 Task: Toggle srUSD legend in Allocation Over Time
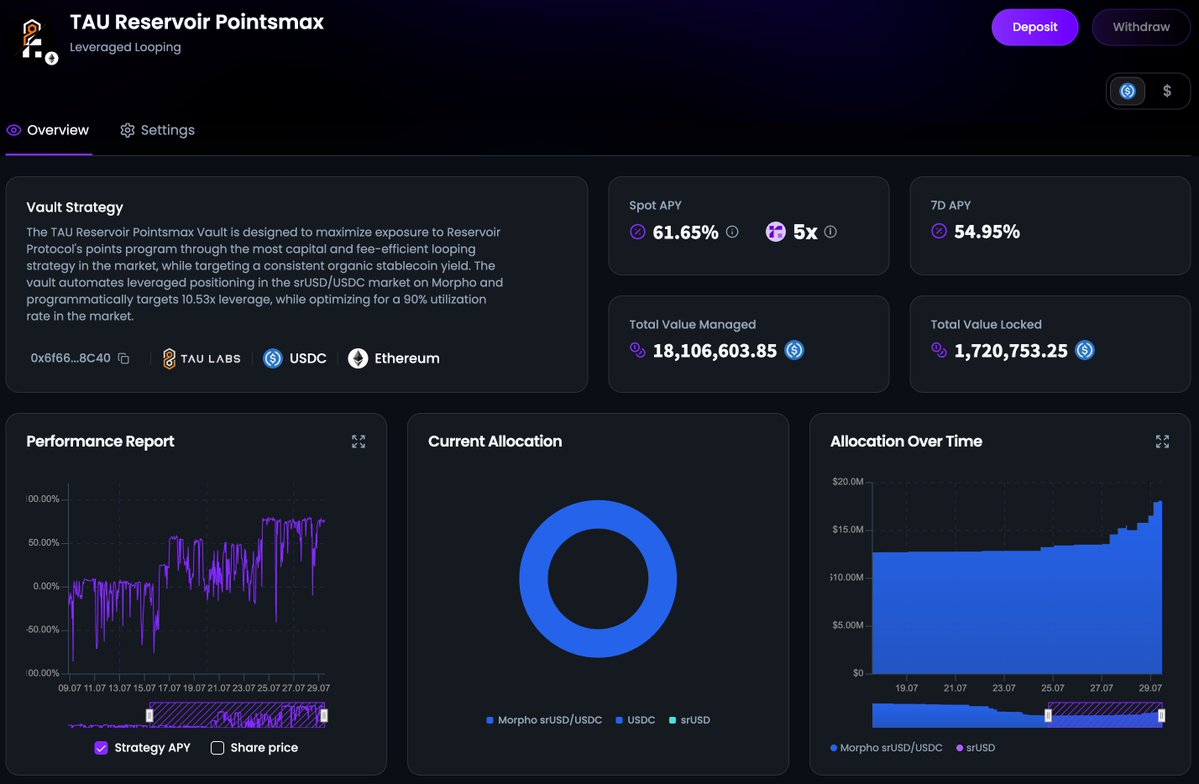tap(976, 747)
